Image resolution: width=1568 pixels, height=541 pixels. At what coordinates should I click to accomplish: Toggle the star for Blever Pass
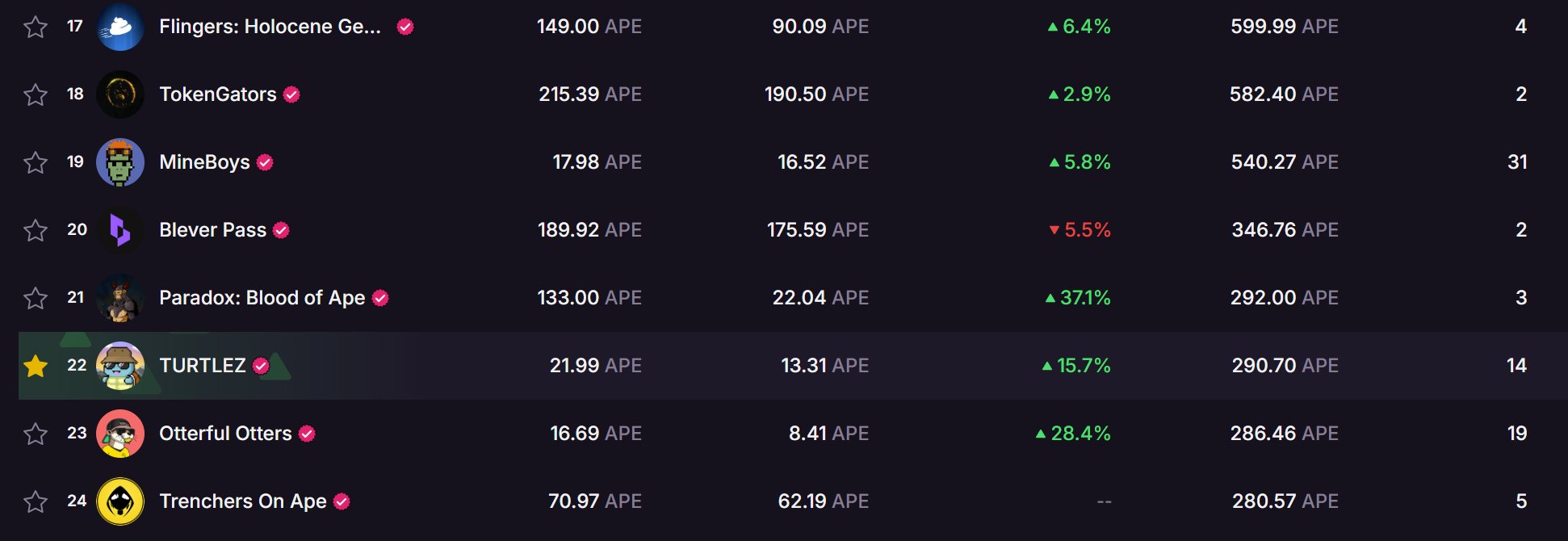click(x=36, y=231)
